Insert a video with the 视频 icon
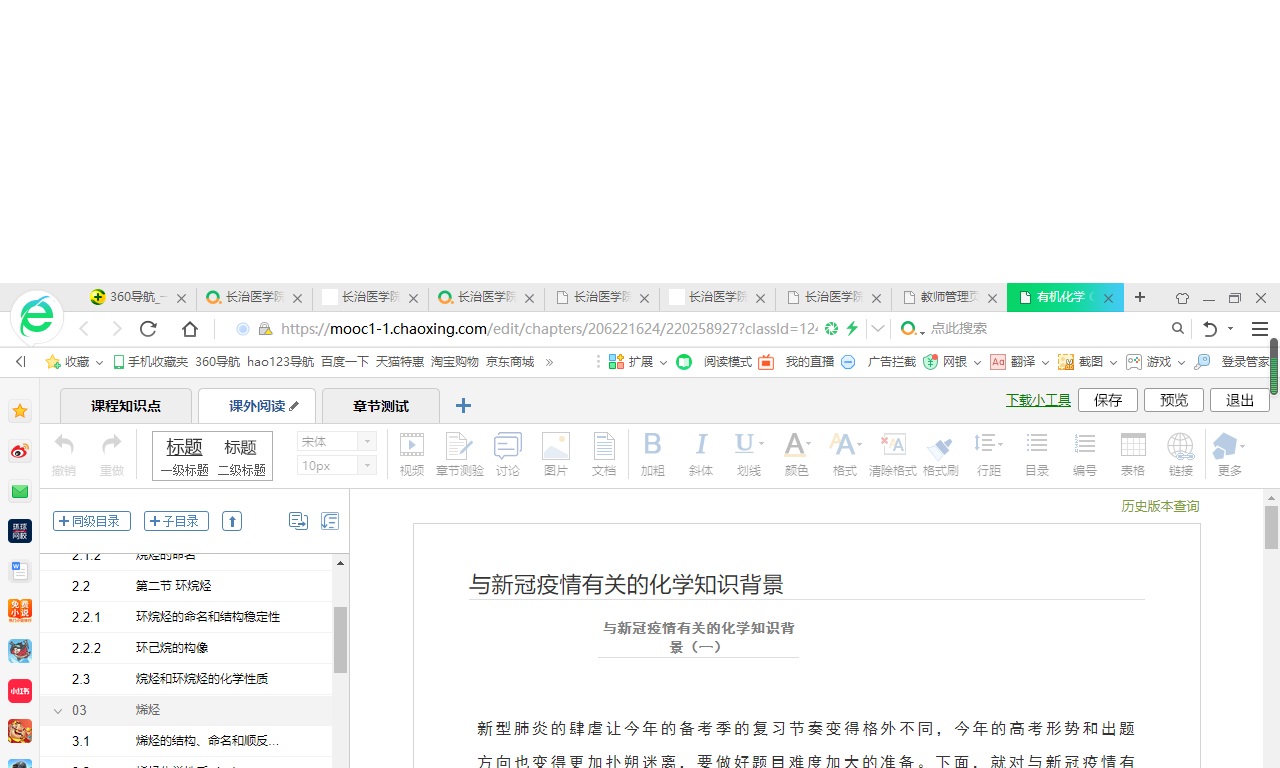Image resolution: width=1280 pixels, height=768 pixels. click(411, 454)
